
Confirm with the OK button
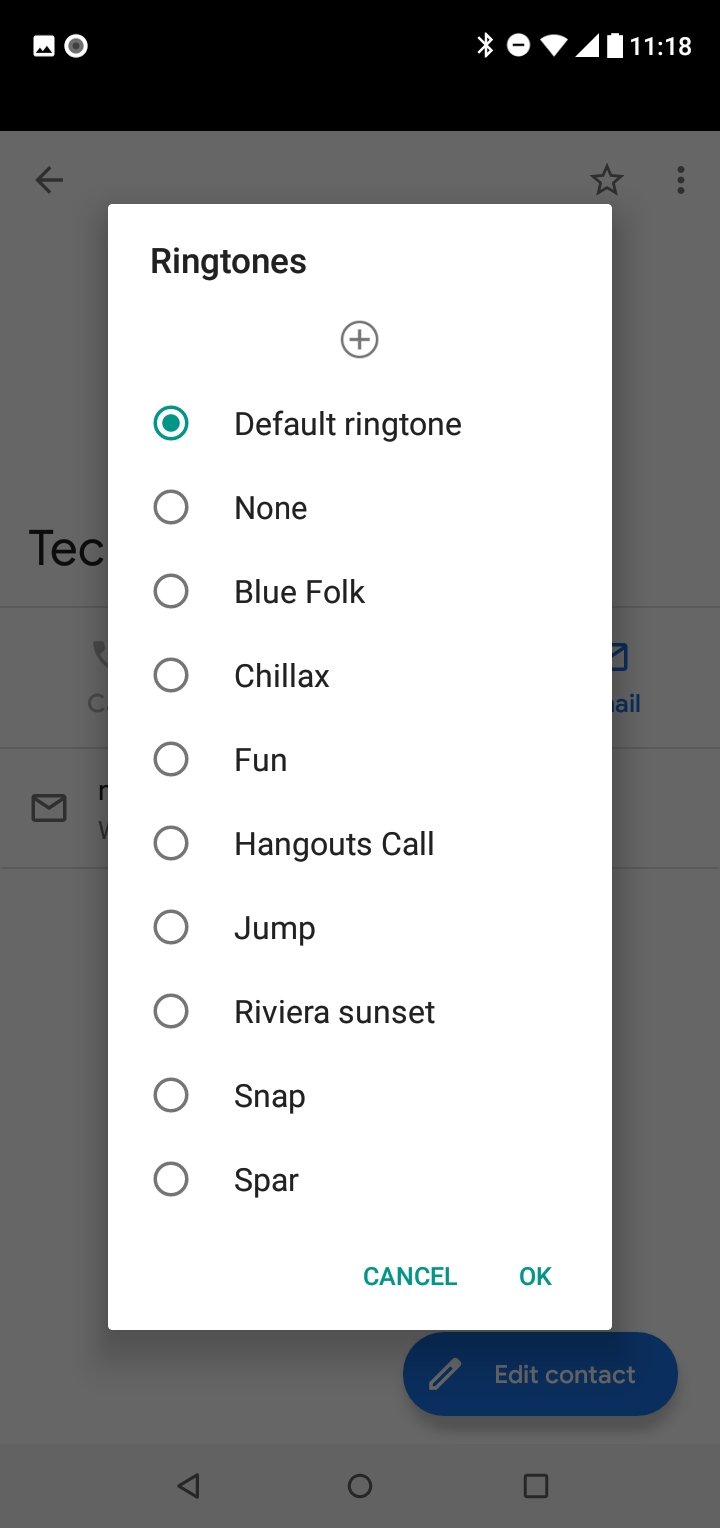535,1276
